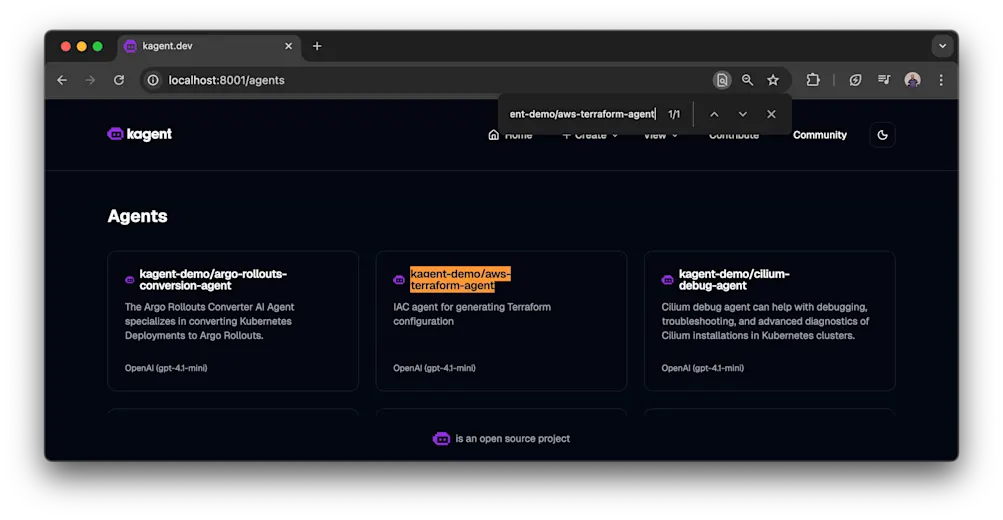This screenshot has height=520, width=1003.
Task: Bookmark this page with the star icon
Action: point(773,80)
